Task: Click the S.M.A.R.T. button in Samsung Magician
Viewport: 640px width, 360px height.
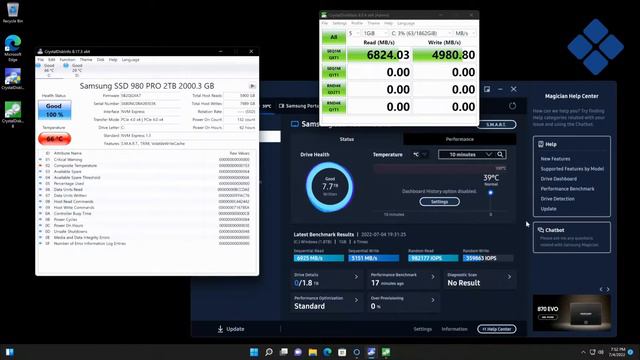Action: click(496, 124)
